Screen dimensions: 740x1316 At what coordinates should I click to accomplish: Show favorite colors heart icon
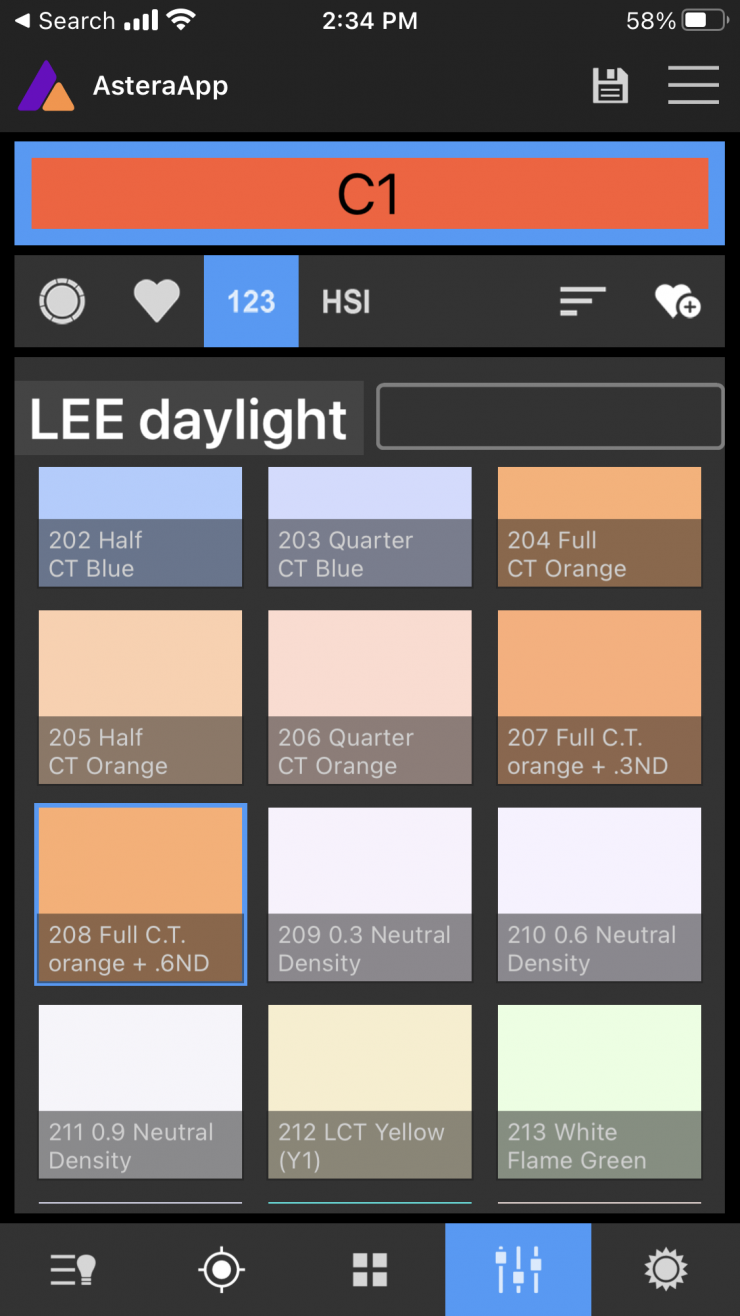[157, 301]
